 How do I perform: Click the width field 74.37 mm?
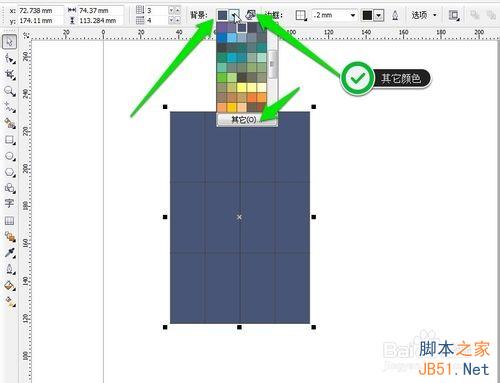[101, 11]
